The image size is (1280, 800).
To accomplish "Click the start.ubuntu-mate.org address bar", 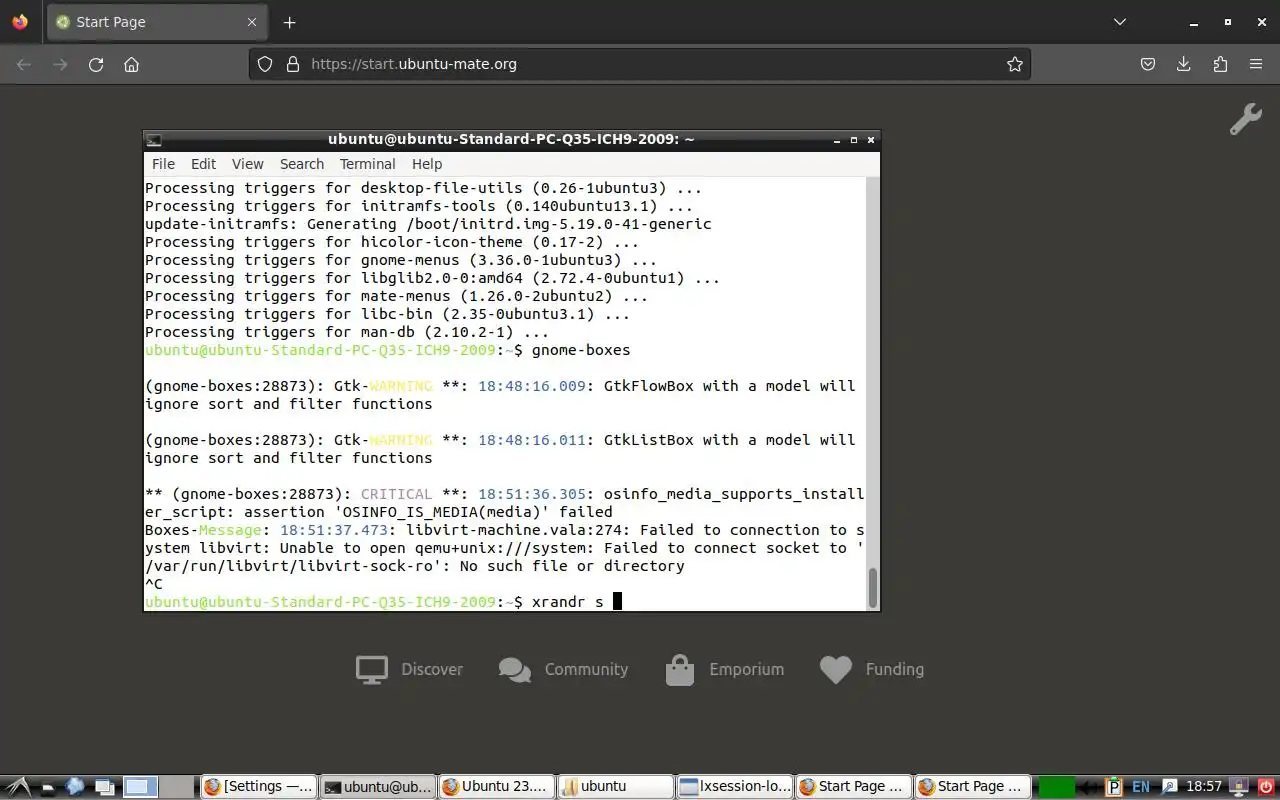I will 640,64.
